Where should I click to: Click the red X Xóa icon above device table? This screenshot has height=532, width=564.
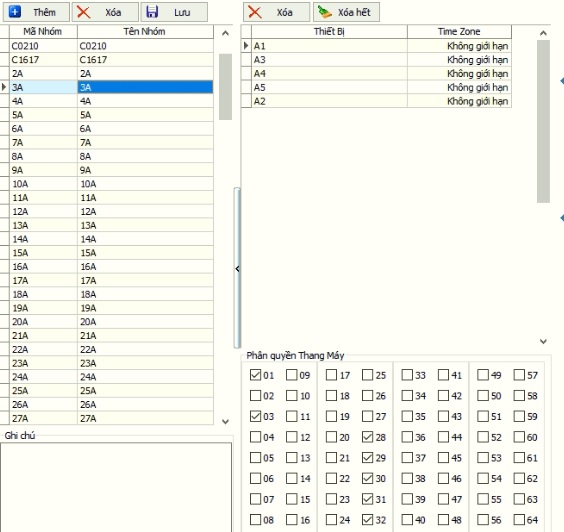(255, 12)
